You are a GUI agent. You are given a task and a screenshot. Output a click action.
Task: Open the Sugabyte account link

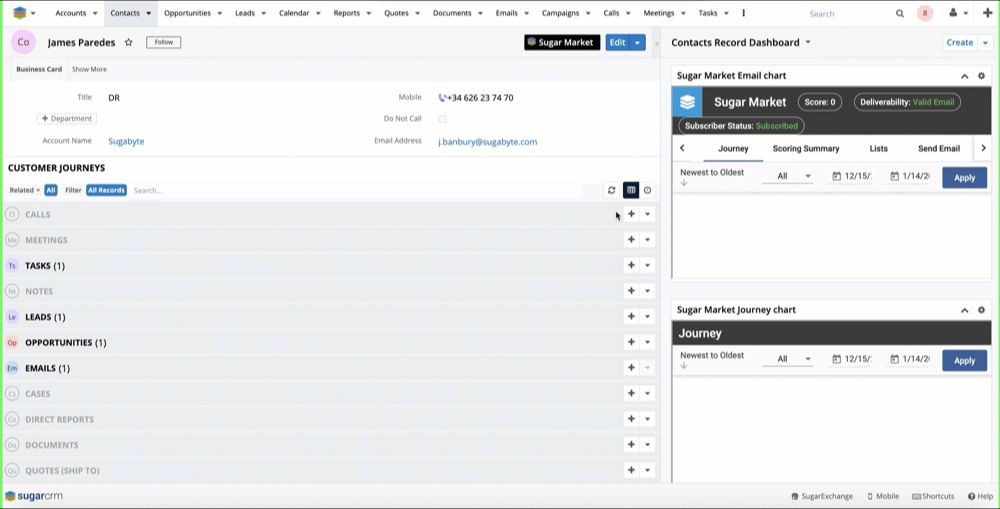point(126,141)
